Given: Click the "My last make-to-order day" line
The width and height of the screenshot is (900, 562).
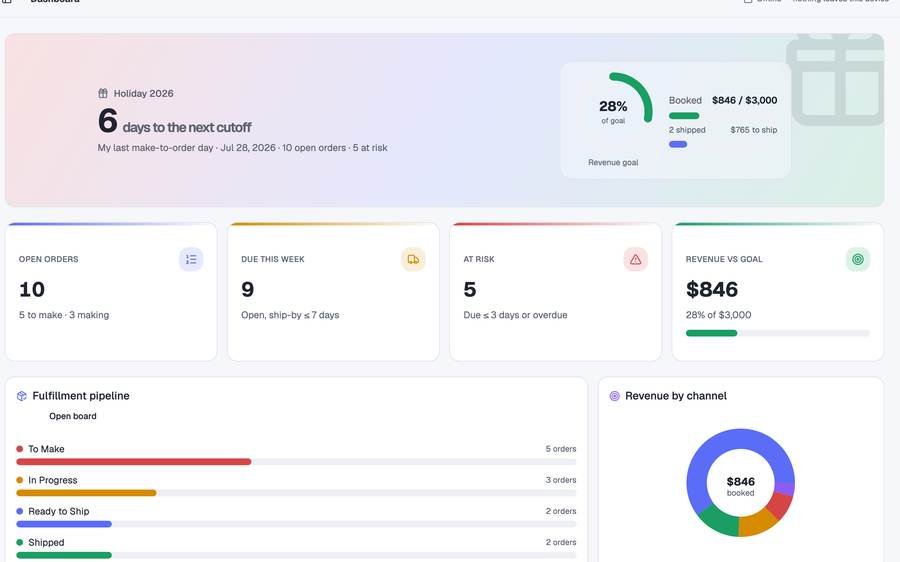Looking at the screenshot, I should point(242,148).
